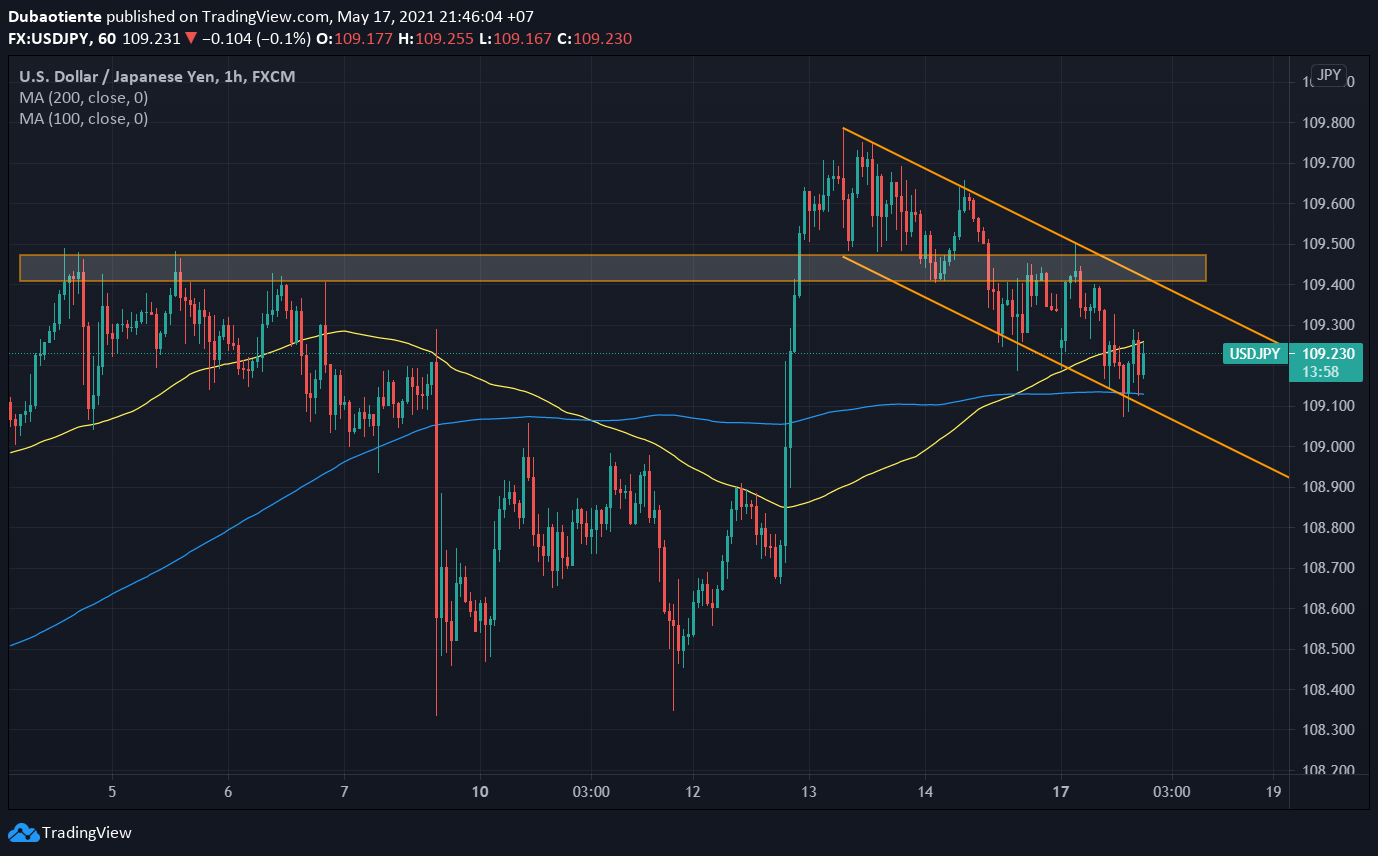Viewport: 1378px width, 856px height.
Task: Click the TradingView logo at the bottom
Action: [x=70, y=832]
